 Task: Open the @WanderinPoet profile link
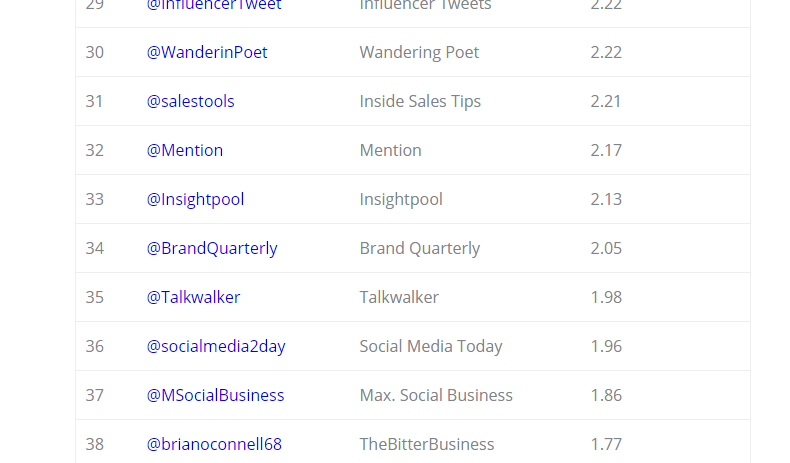coord(207,52)
